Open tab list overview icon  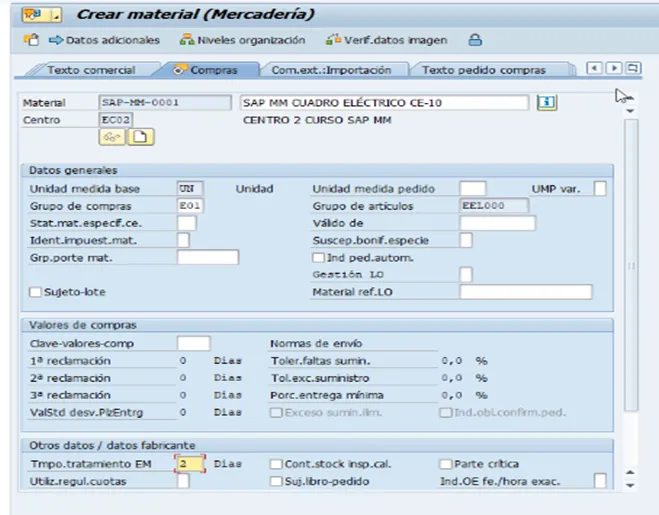(x=633, y=68)
